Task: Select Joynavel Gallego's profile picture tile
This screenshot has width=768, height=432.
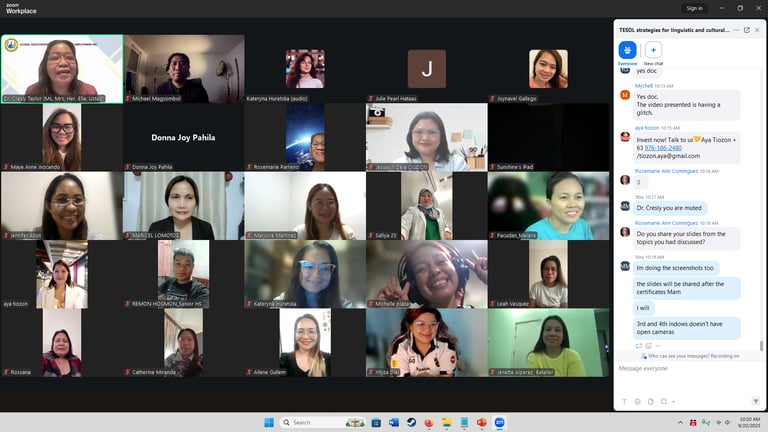Action: [548, 69]
